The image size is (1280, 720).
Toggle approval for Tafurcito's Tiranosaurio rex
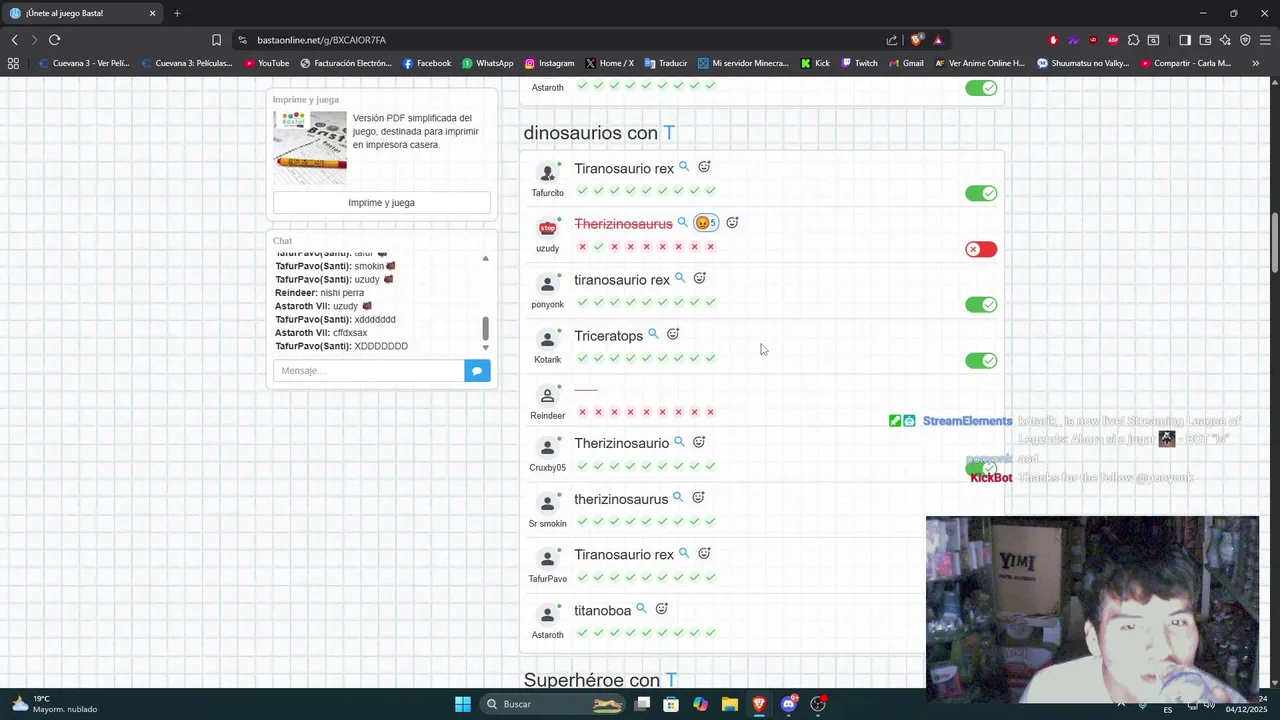coord(981,193)
